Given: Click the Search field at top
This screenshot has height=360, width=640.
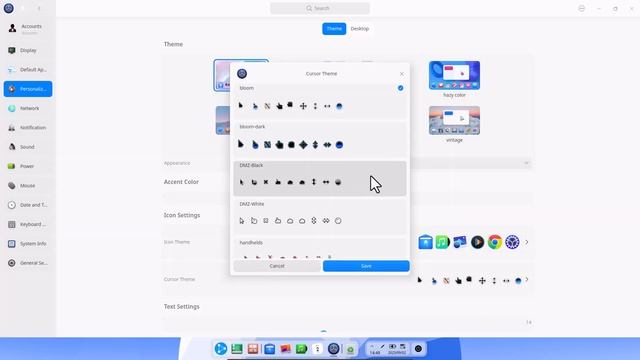Looking at the screenshot, I should [x=320, y=8].
